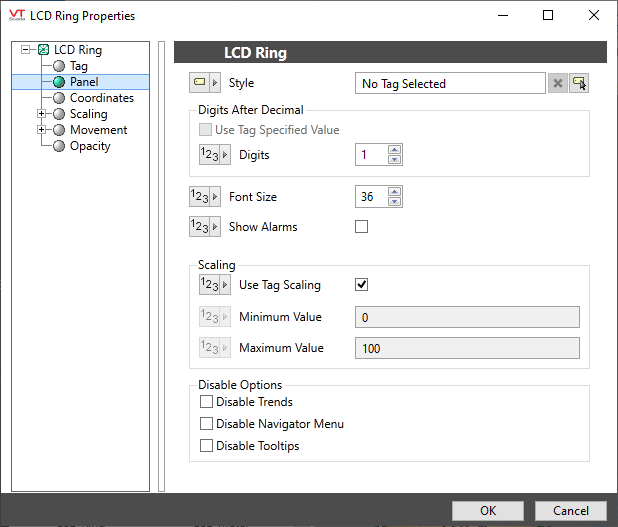Enable the Show Alarms checkbox

[362, 227]
